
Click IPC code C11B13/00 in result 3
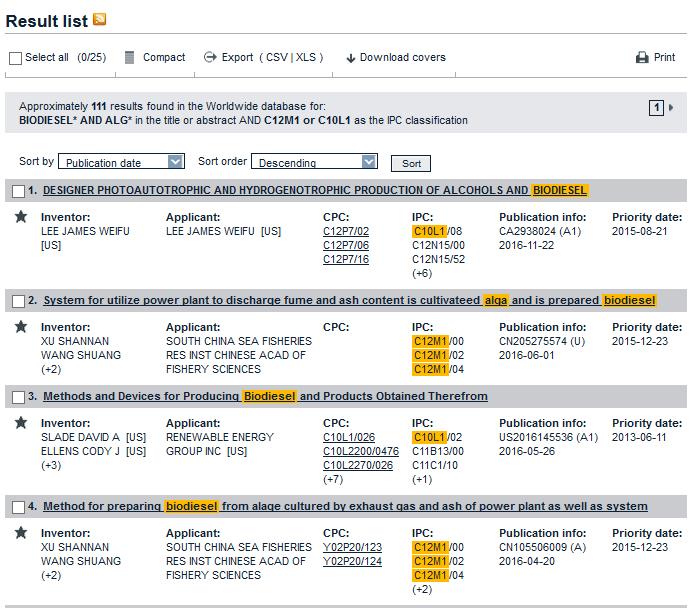[x=438, y=451]
